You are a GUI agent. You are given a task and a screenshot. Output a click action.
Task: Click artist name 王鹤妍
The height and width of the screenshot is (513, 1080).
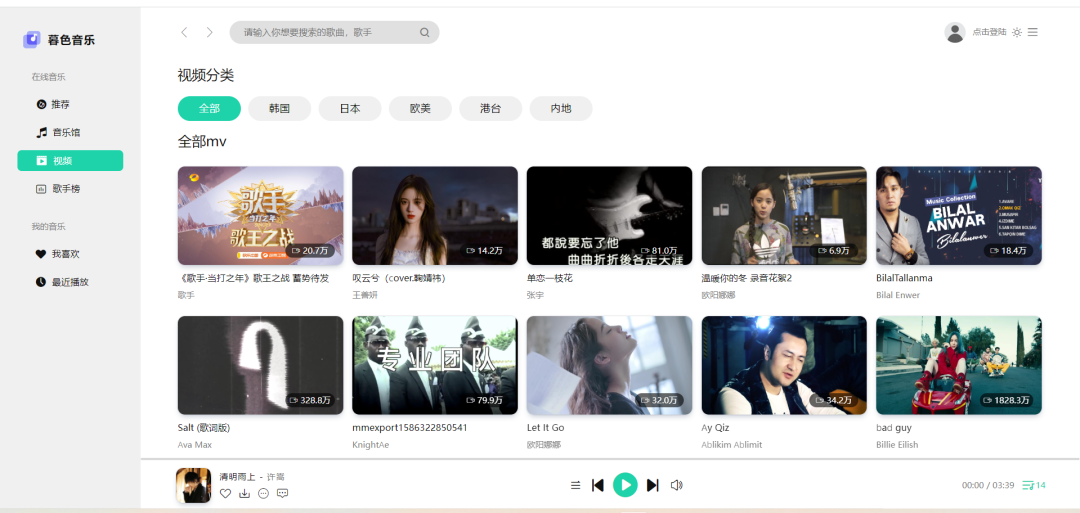tap(365, 295)
